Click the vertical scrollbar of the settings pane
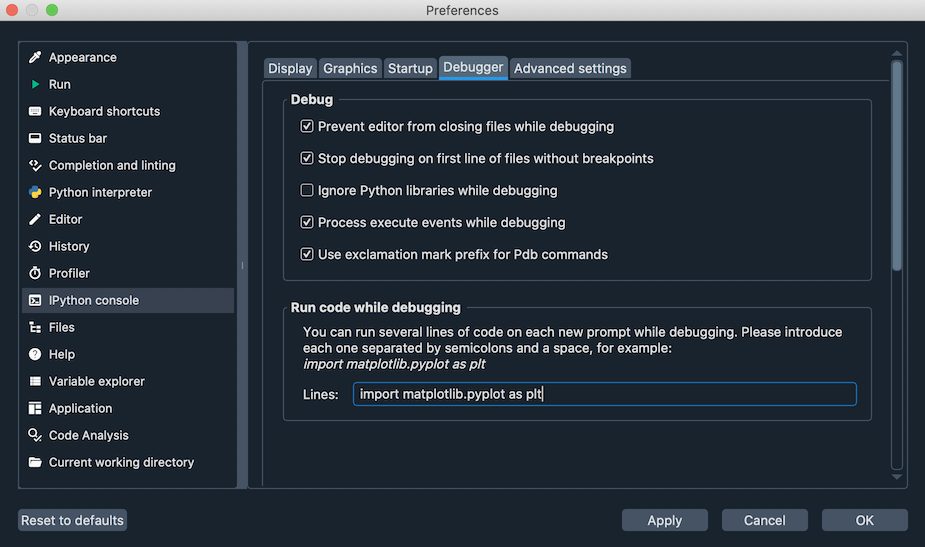Screen dimensions: 925x547 click(897, 165)
